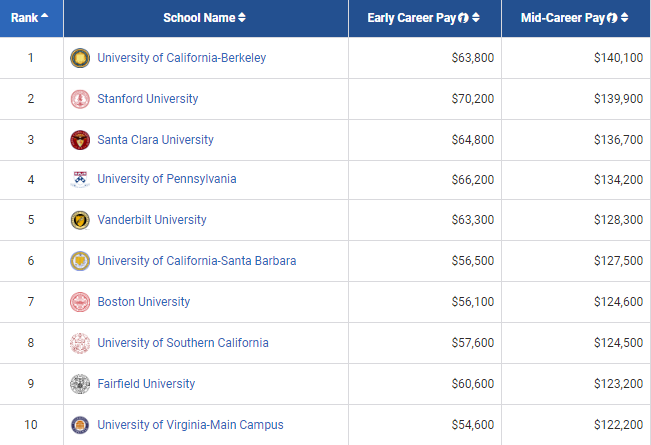Click the info icon beside Early Career Pay

click(x=464, y=18)
